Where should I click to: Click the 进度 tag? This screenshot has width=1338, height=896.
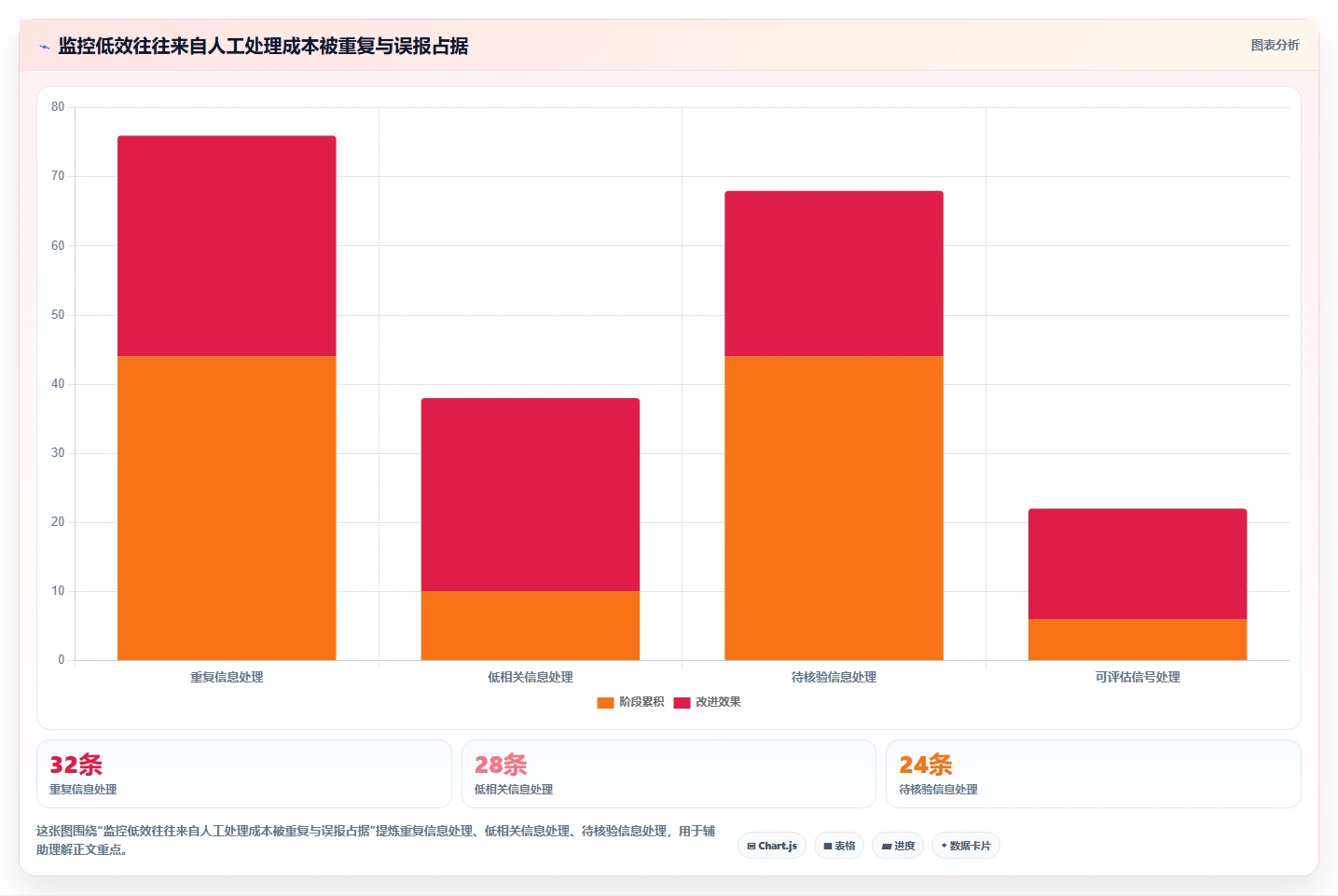898,846
